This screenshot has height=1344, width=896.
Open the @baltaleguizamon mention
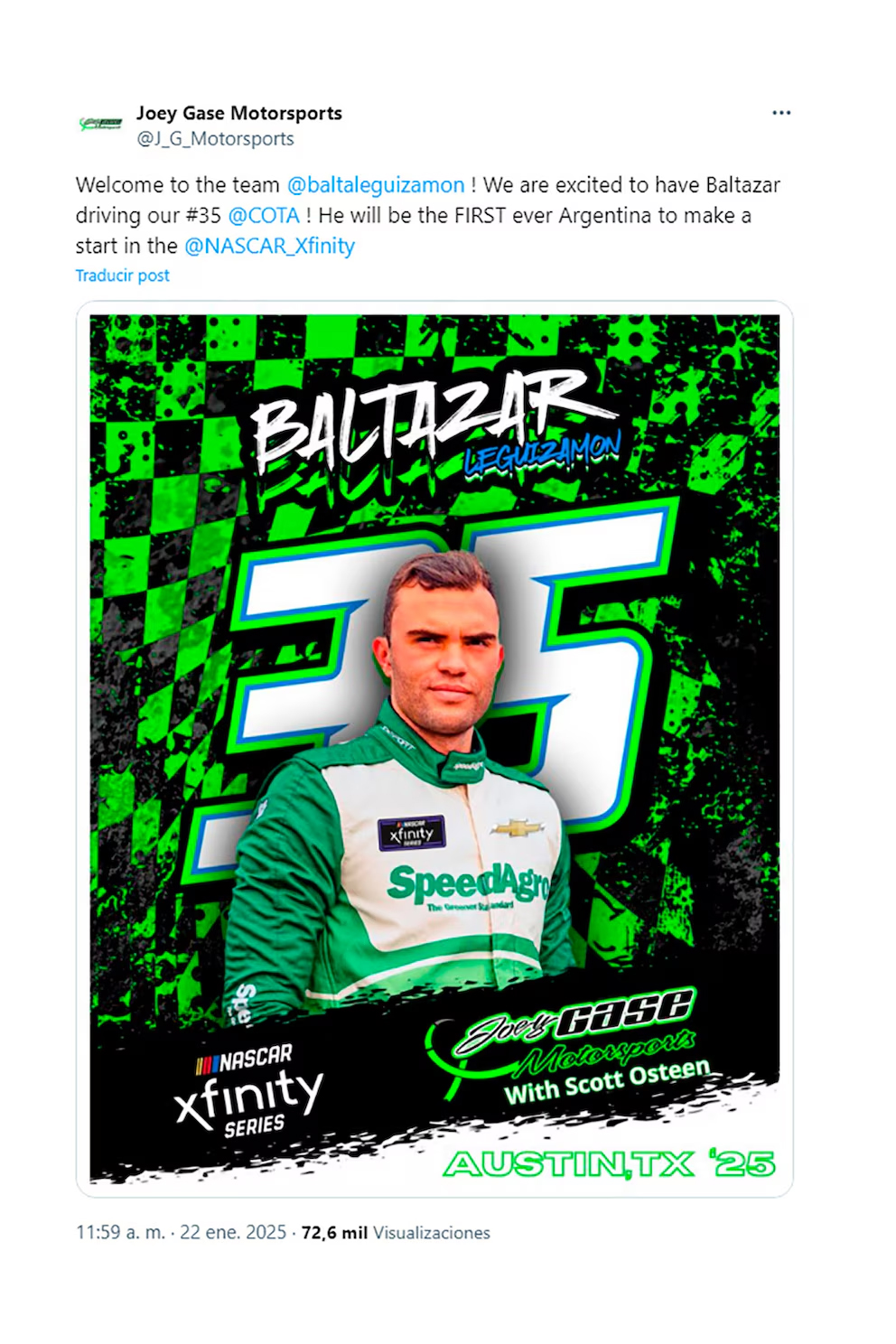(x=376, y=185)
